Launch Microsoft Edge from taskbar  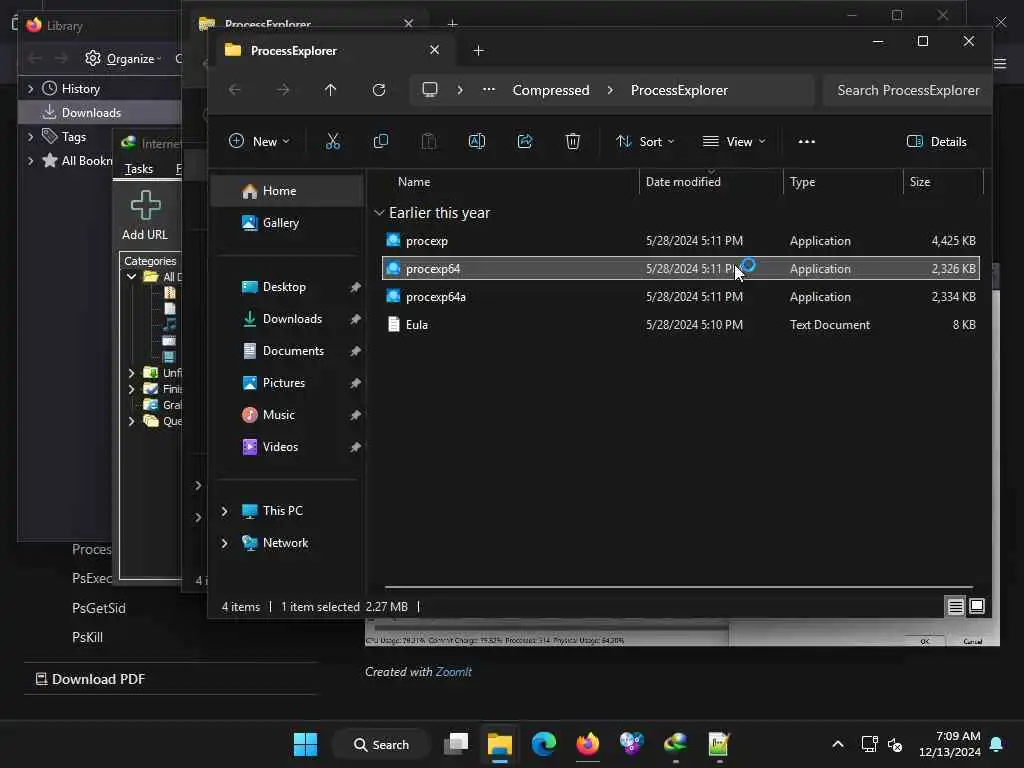(543, 744)
